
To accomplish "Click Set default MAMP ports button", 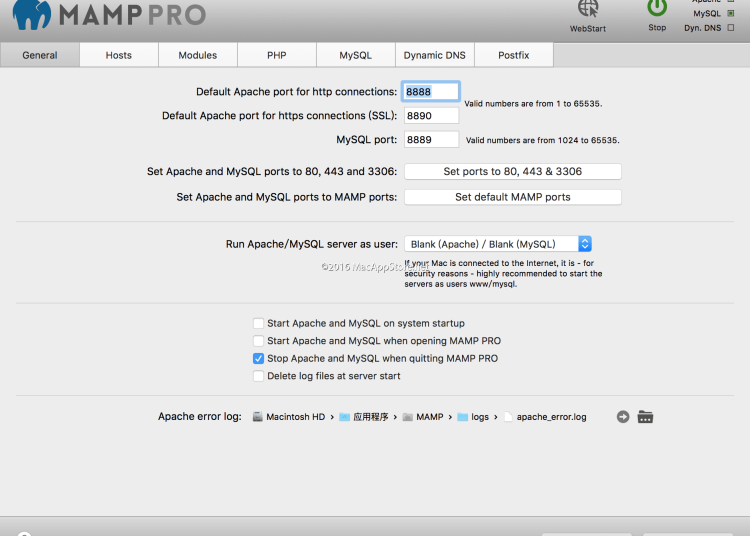I will click(x=512, y=197).
